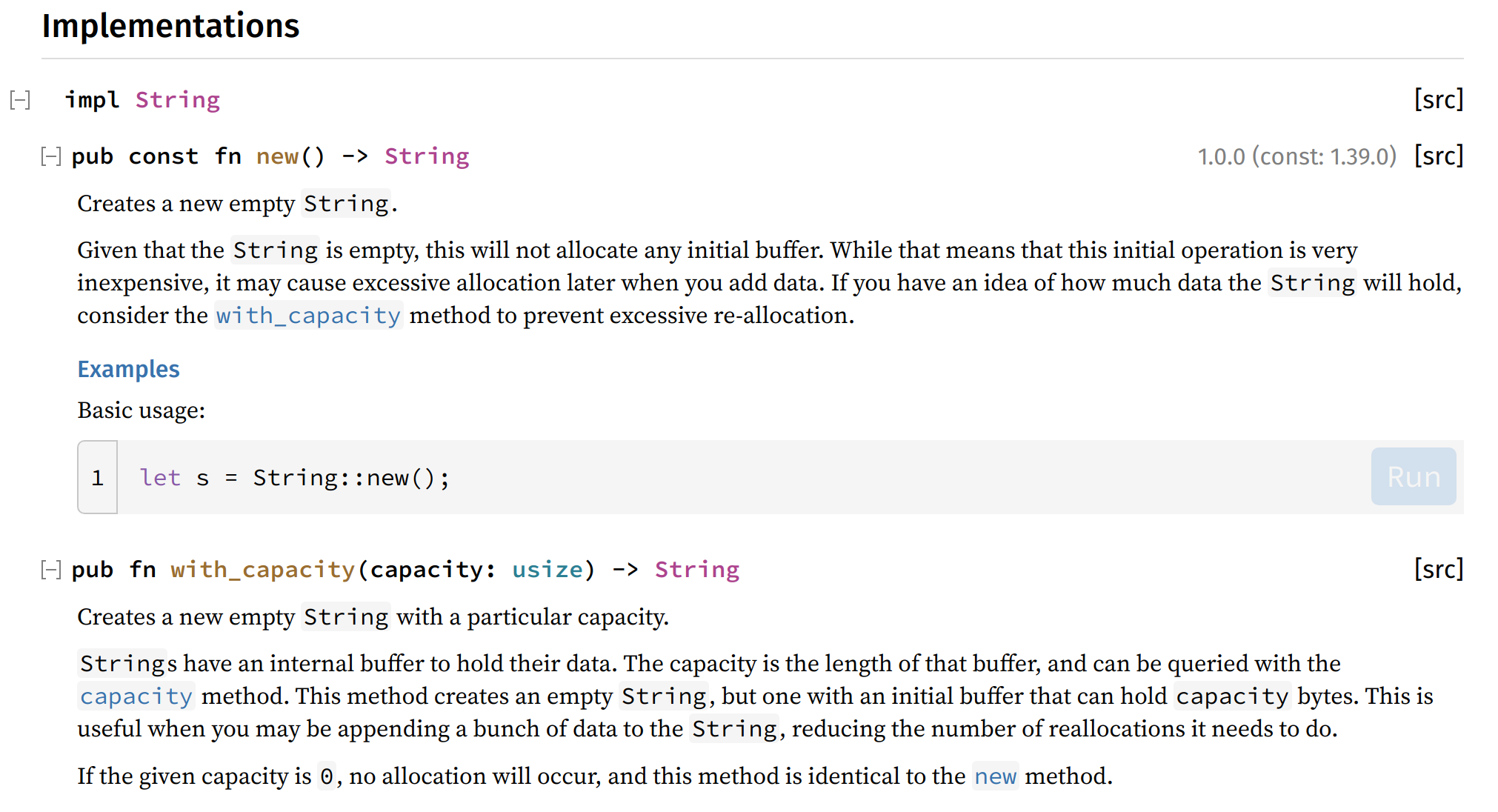The height and width of the screenshot is (812, 1498).
Task: Follow the new method link
Action: point(996,776)
